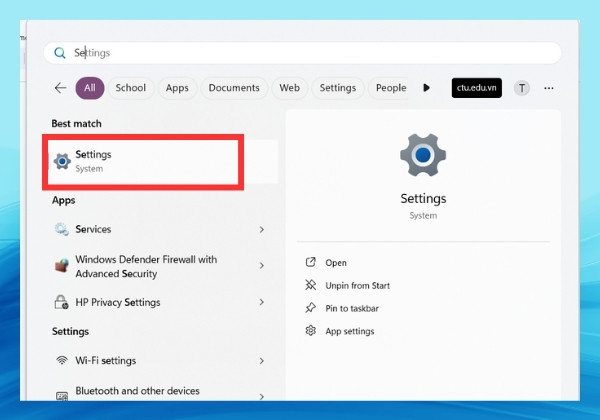The width and height of the screenshot is (600, 420).
Task: Open the HP Privacy Settings result
Action: coord(160,302)
